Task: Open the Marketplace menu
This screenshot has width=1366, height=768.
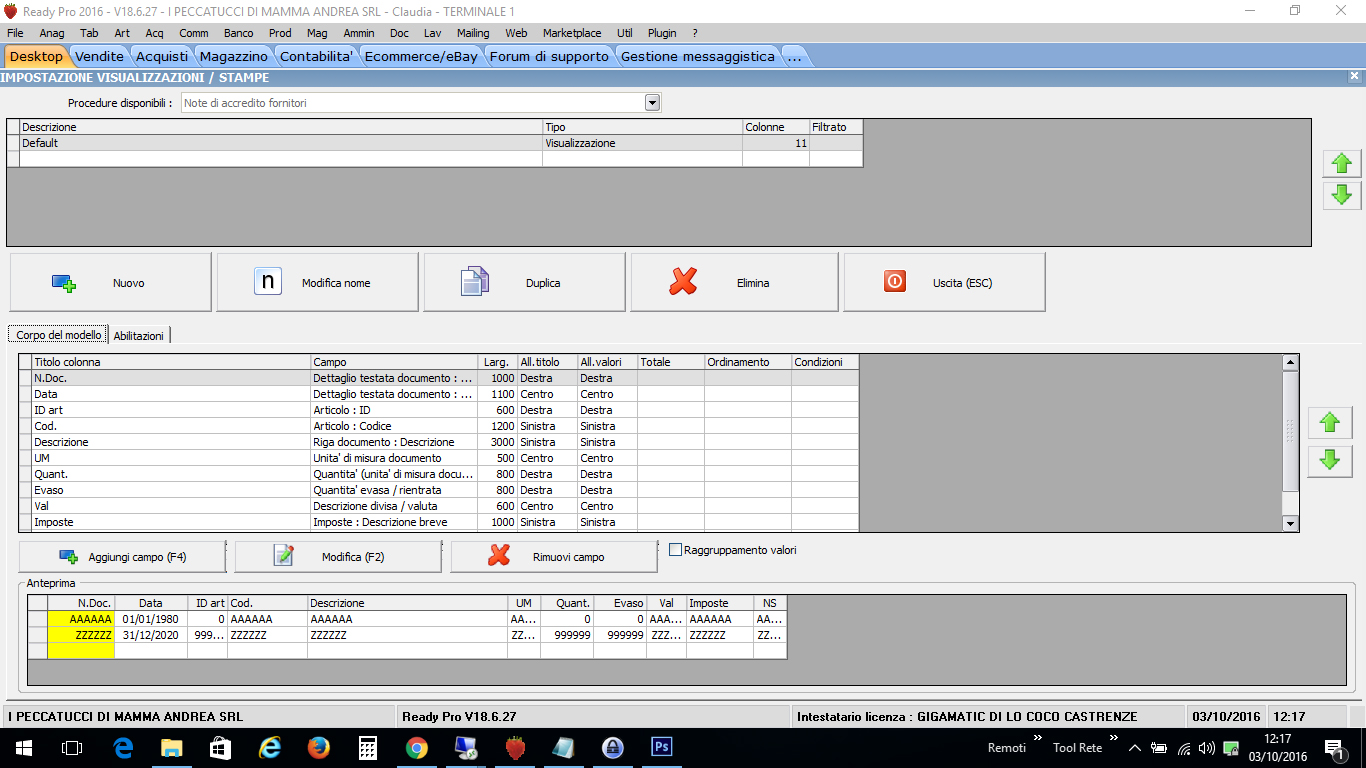Action: tap(572, 33)
